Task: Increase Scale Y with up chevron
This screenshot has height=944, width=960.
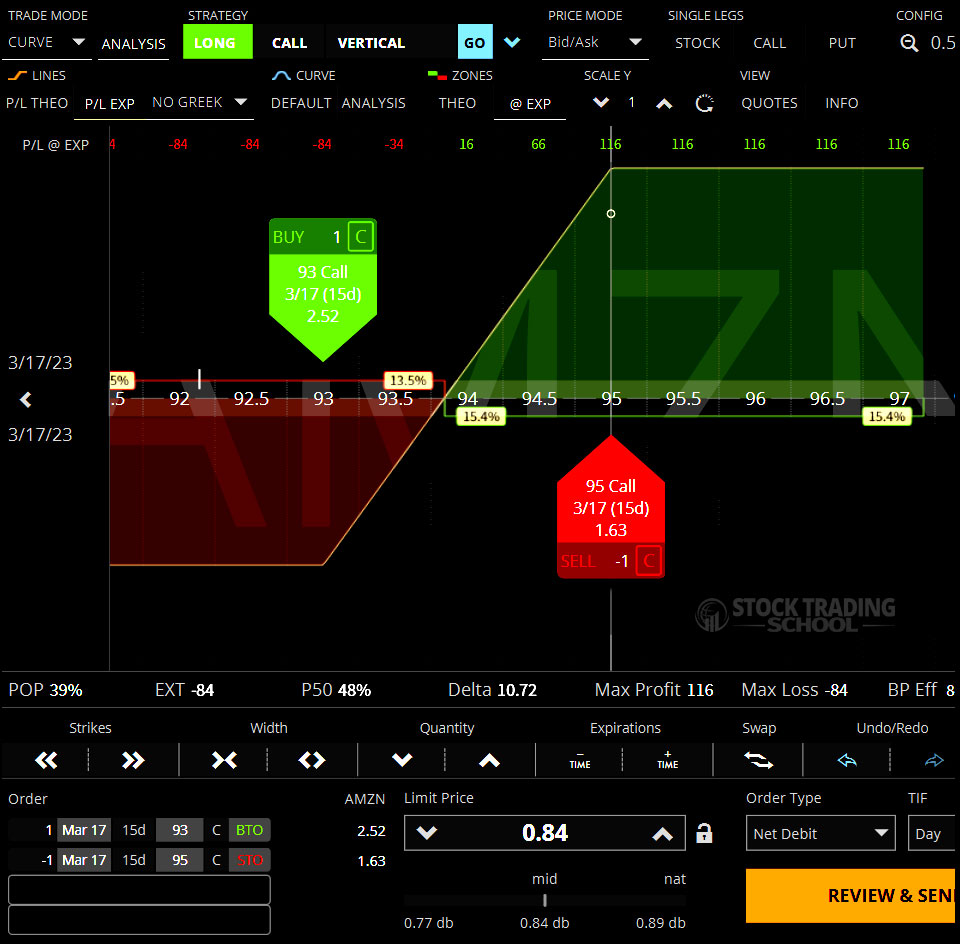Action: [664, 103]
